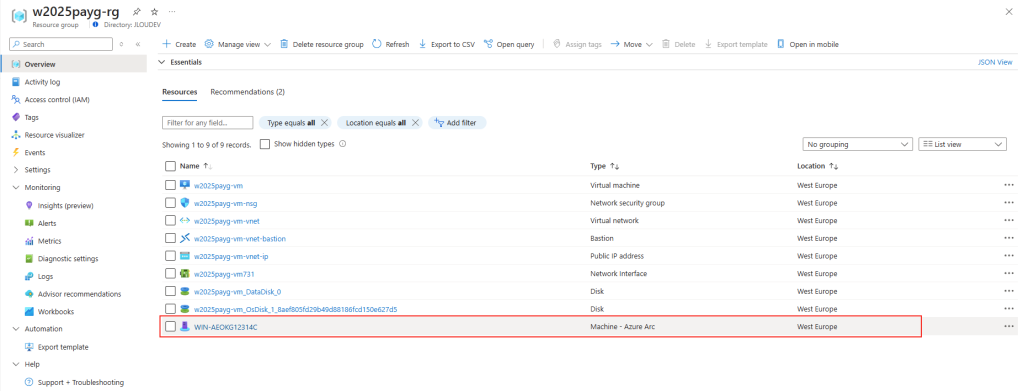Click Add filter
Screen dimensions: 1024x391
tap(457, 123)
